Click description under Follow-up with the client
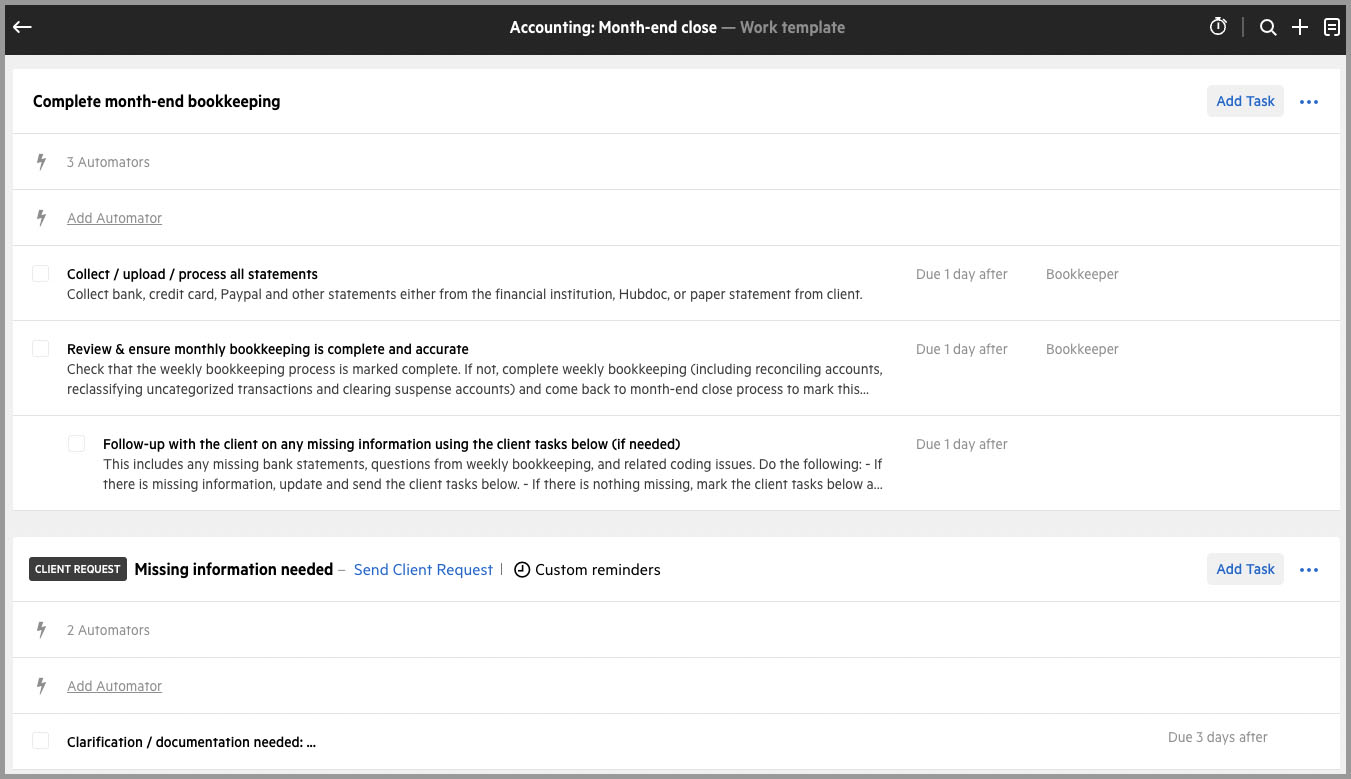 click(x=493, y=474)
